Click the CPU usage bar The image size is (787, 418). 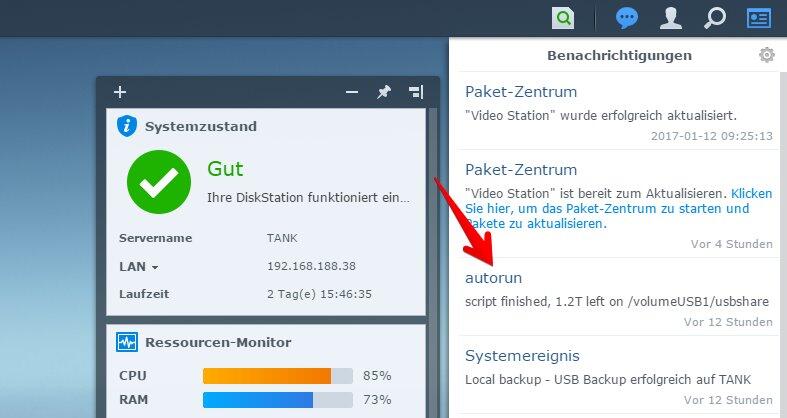pos(277,376)
